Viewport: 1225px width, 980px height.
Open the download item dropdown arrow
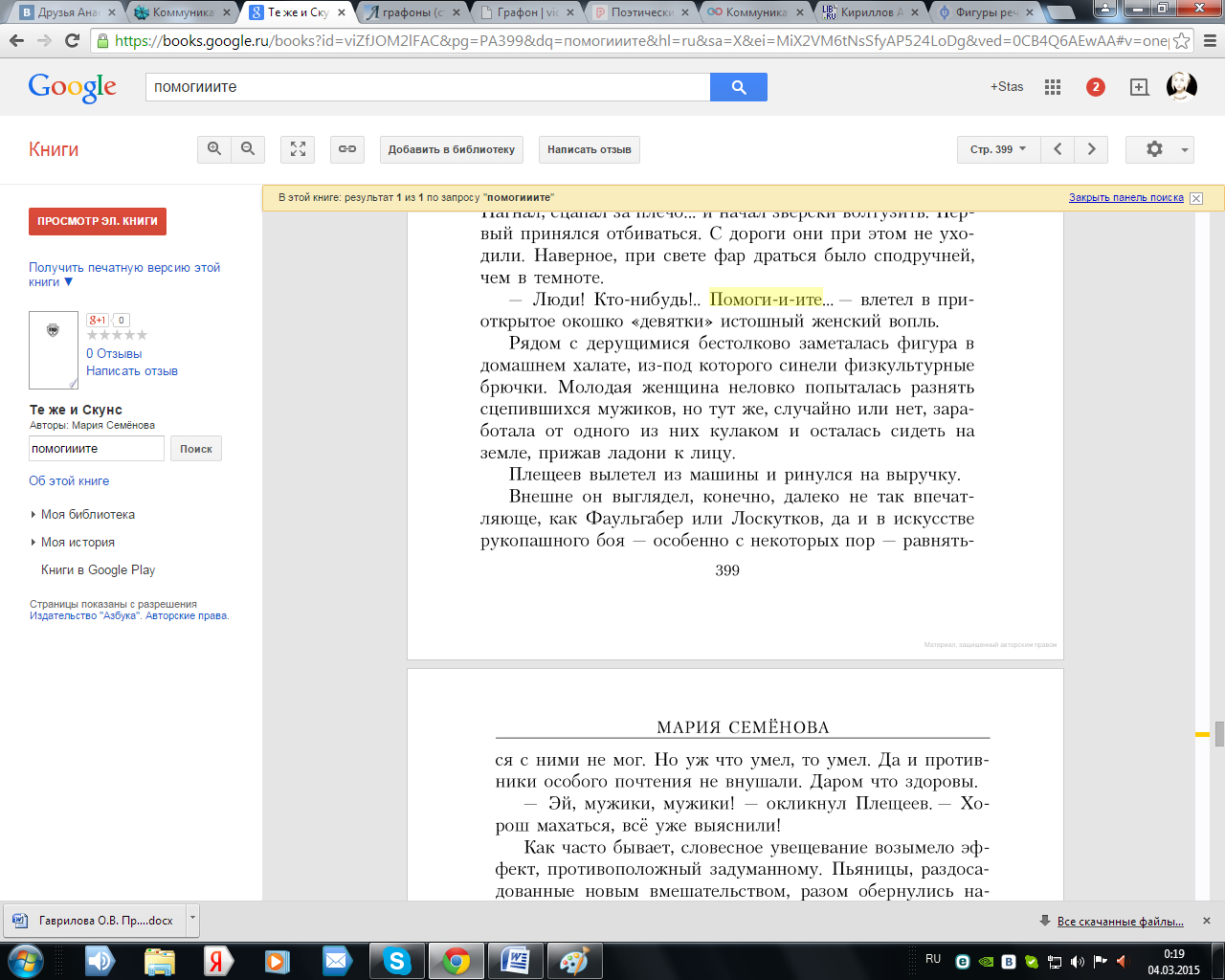click(x=192, y=921)
